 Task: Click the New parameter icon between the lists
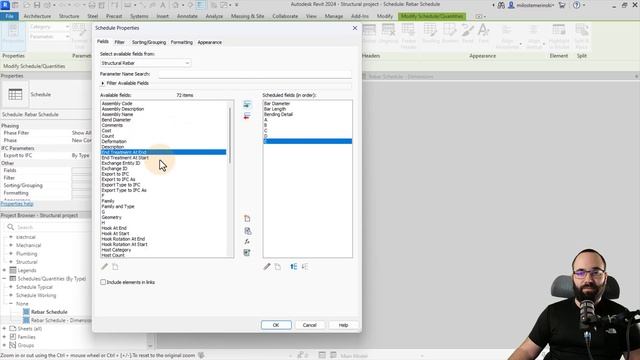247,219
